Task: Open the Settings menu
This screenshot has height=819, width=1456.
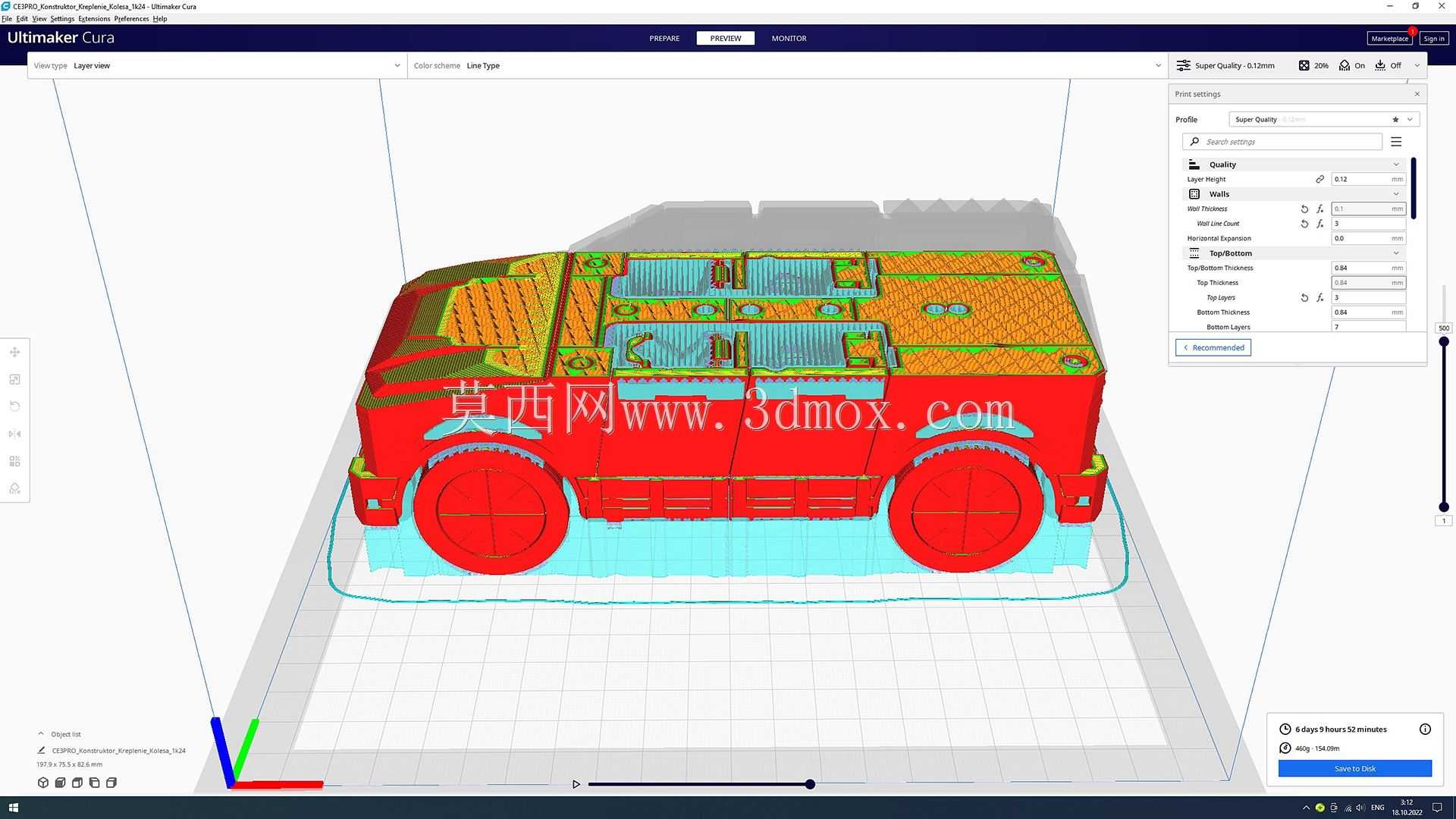Action: click(62, 18)
